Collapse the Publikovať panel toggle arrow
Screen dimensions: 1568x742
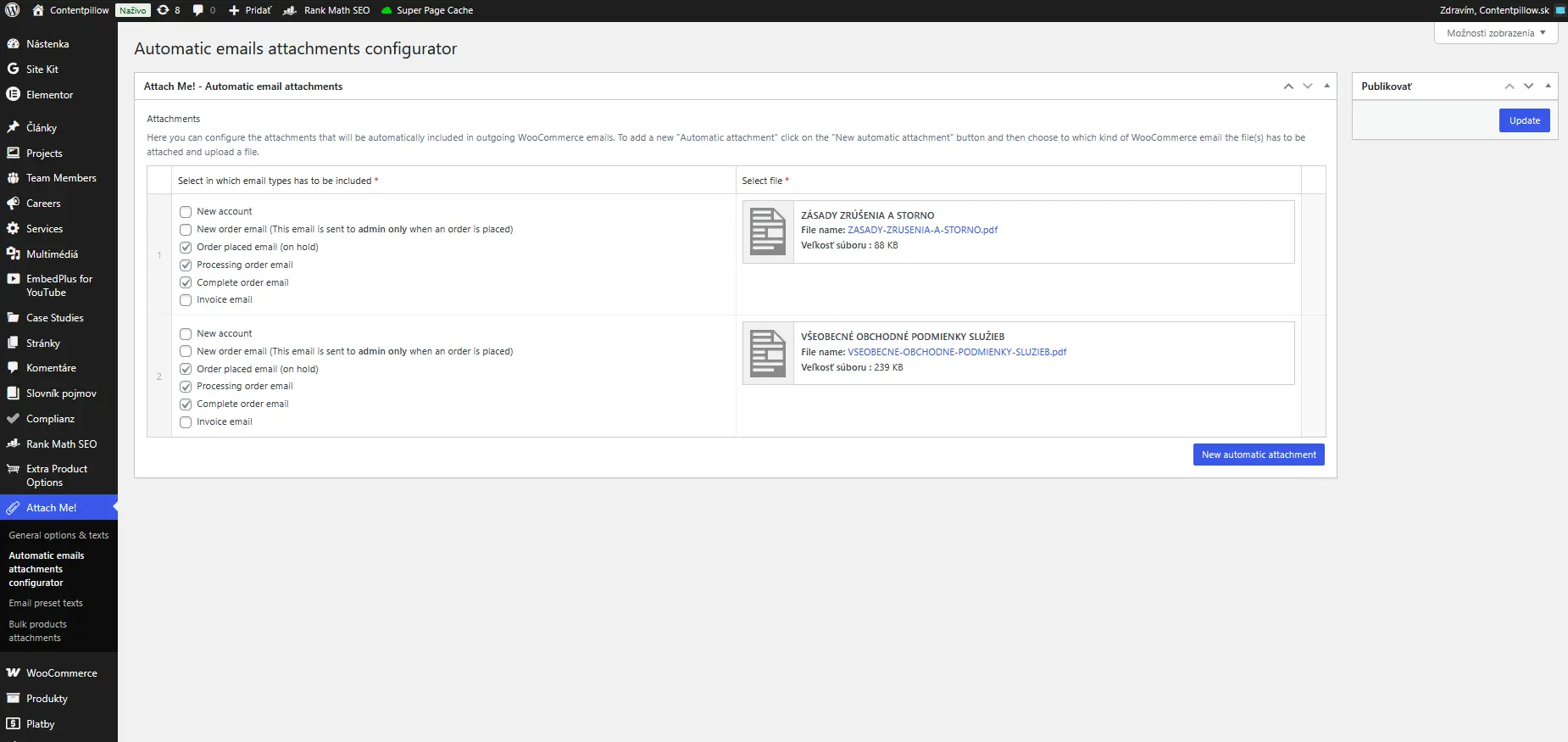tap(1548, 86)
